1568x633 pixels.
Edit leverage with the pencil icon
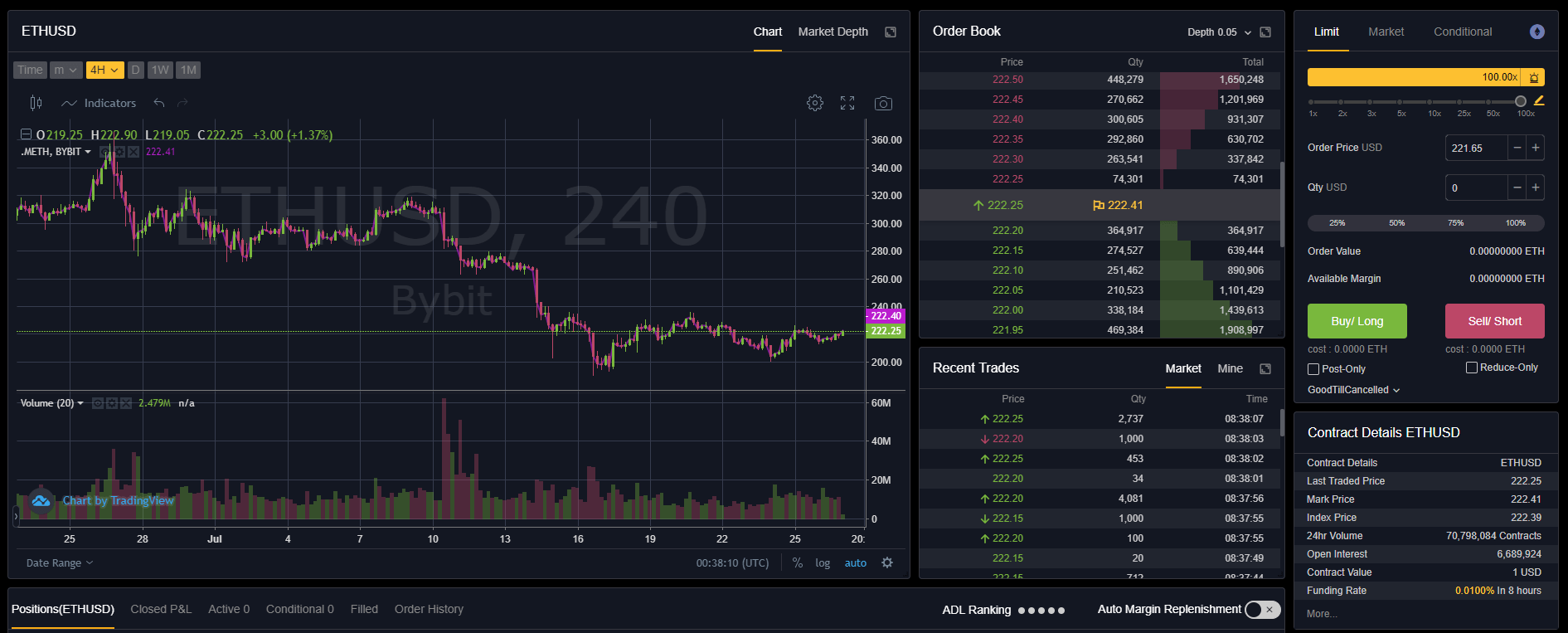point(1539,100)
